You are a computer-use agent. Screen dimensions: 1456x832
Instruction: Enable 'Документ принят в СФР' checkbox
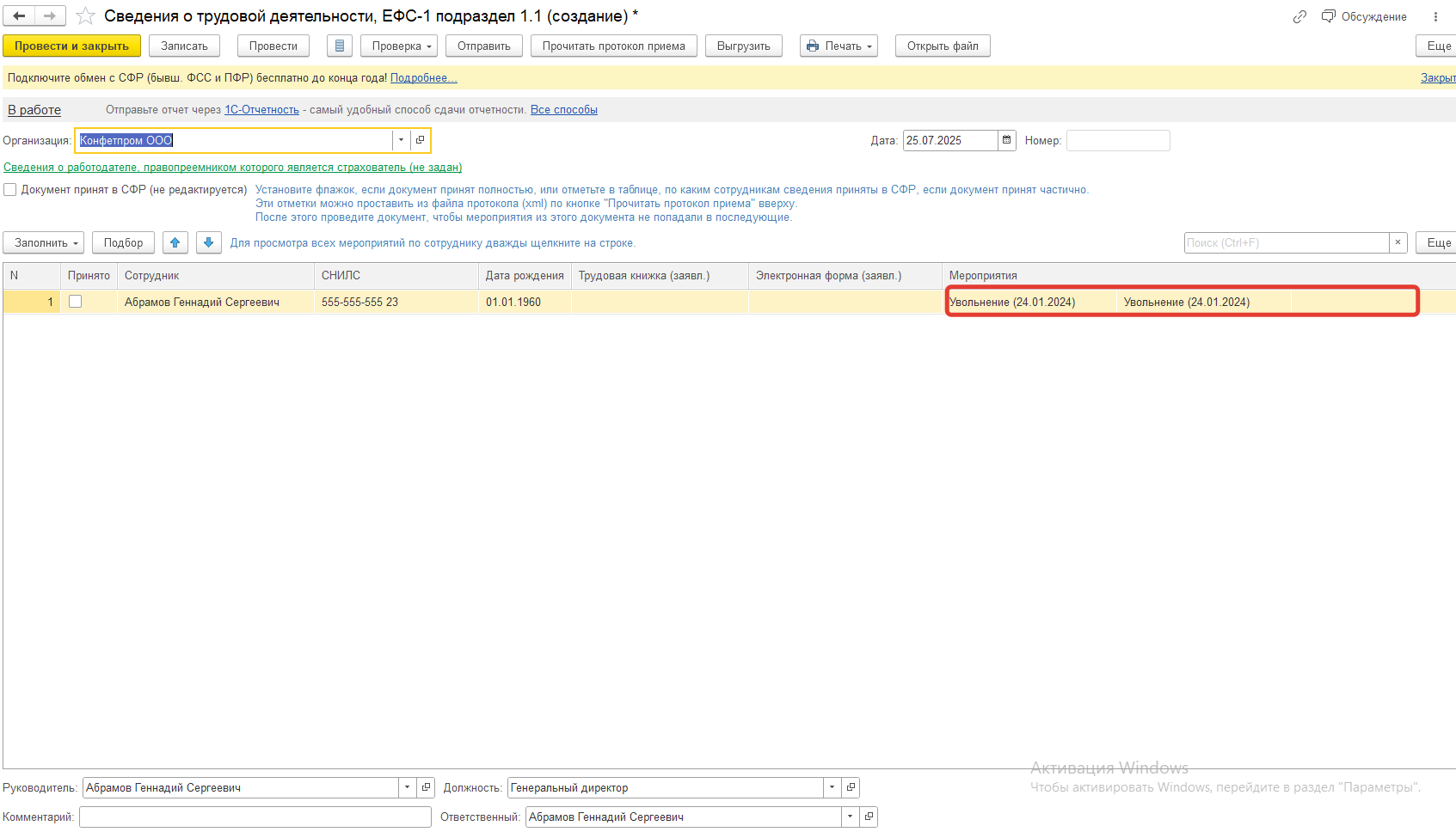coord(10,190)
